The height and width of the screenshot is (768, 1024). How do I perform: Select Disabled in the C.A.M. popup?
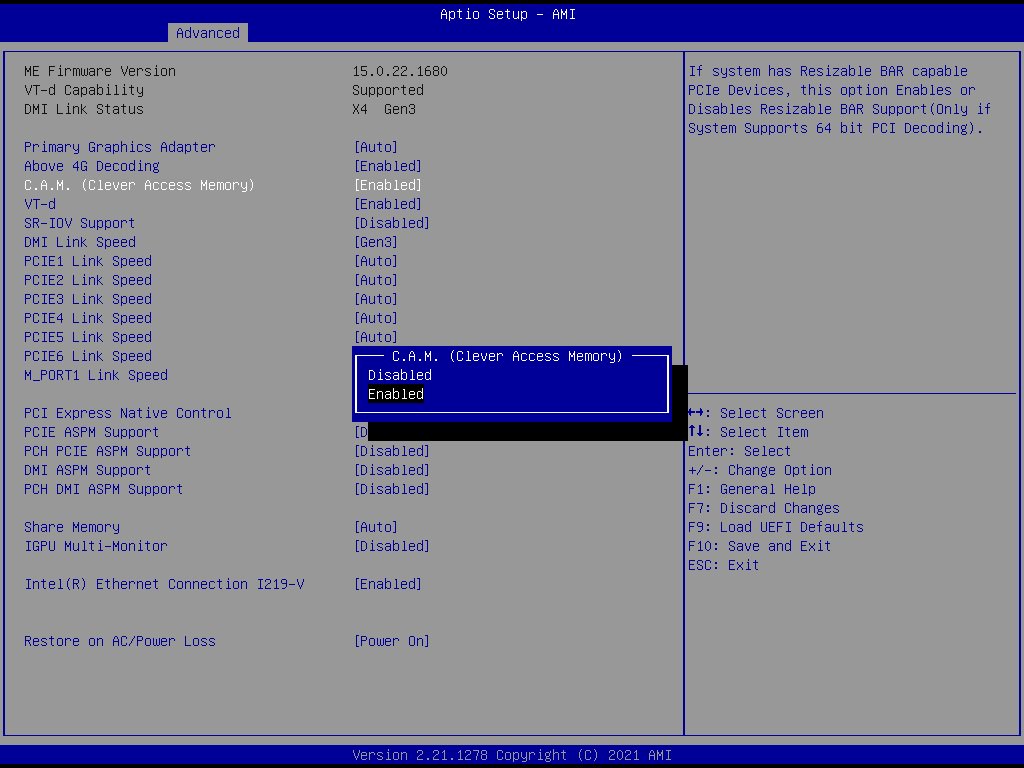(x=400, y=375)
